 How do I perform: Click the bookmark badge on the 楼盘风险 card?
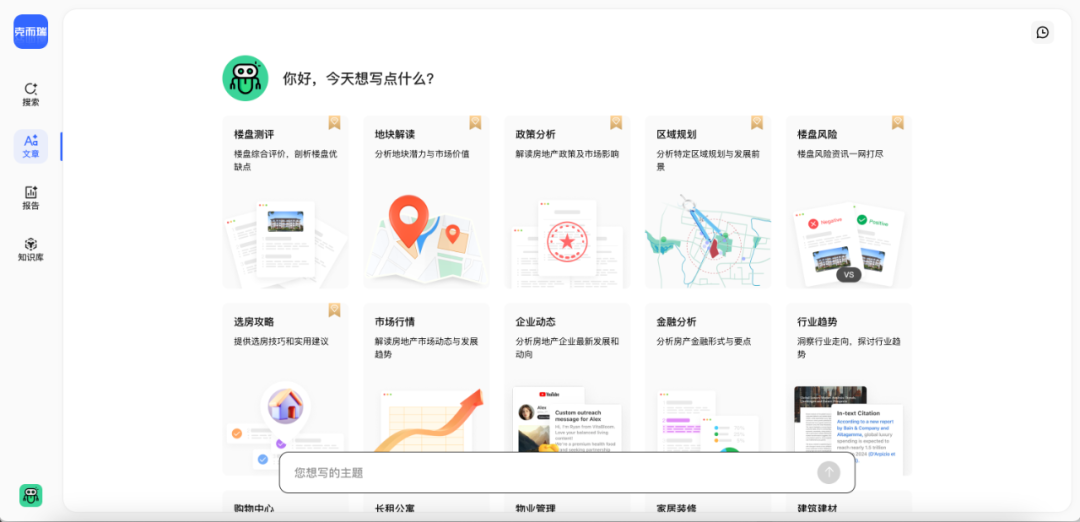[x=897, y=123]
